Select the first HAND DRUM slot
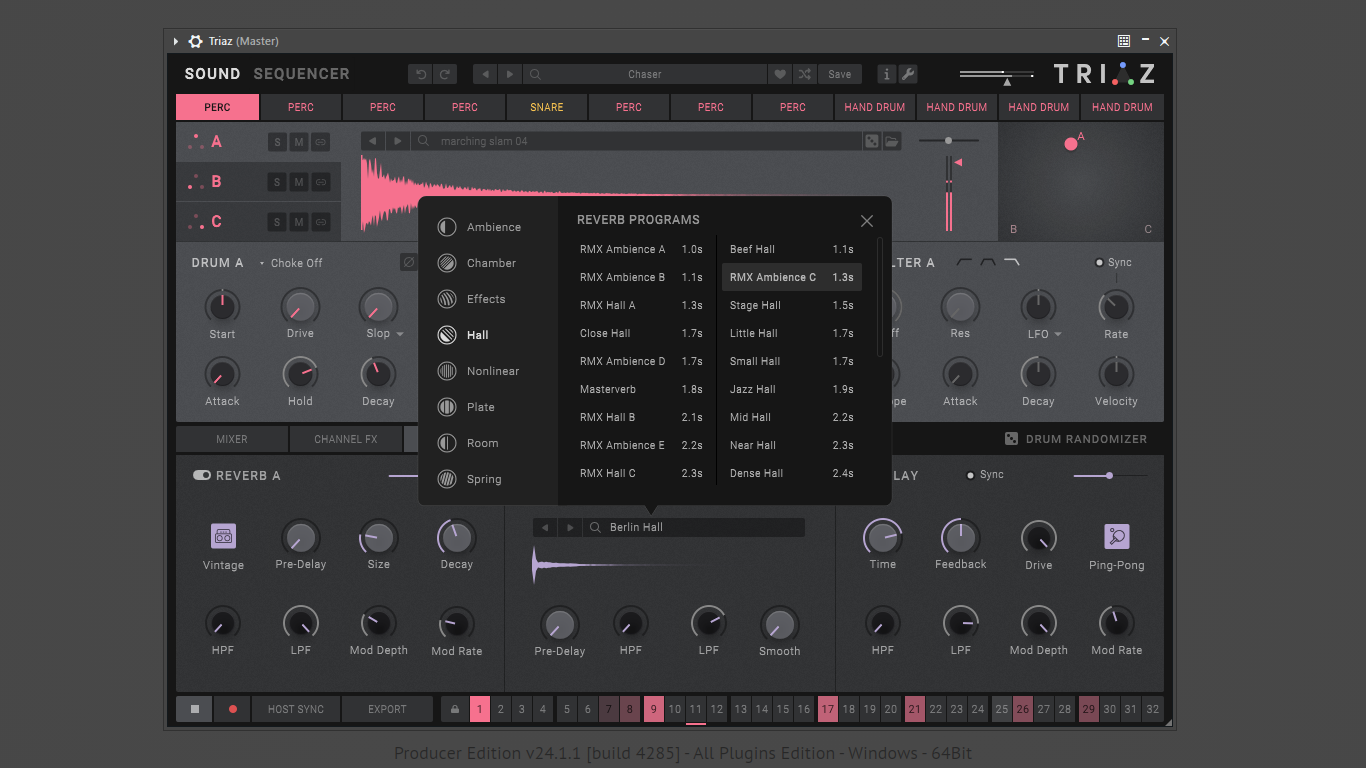The width and height of the screenshot is (1366, 768). pos(875,107)
